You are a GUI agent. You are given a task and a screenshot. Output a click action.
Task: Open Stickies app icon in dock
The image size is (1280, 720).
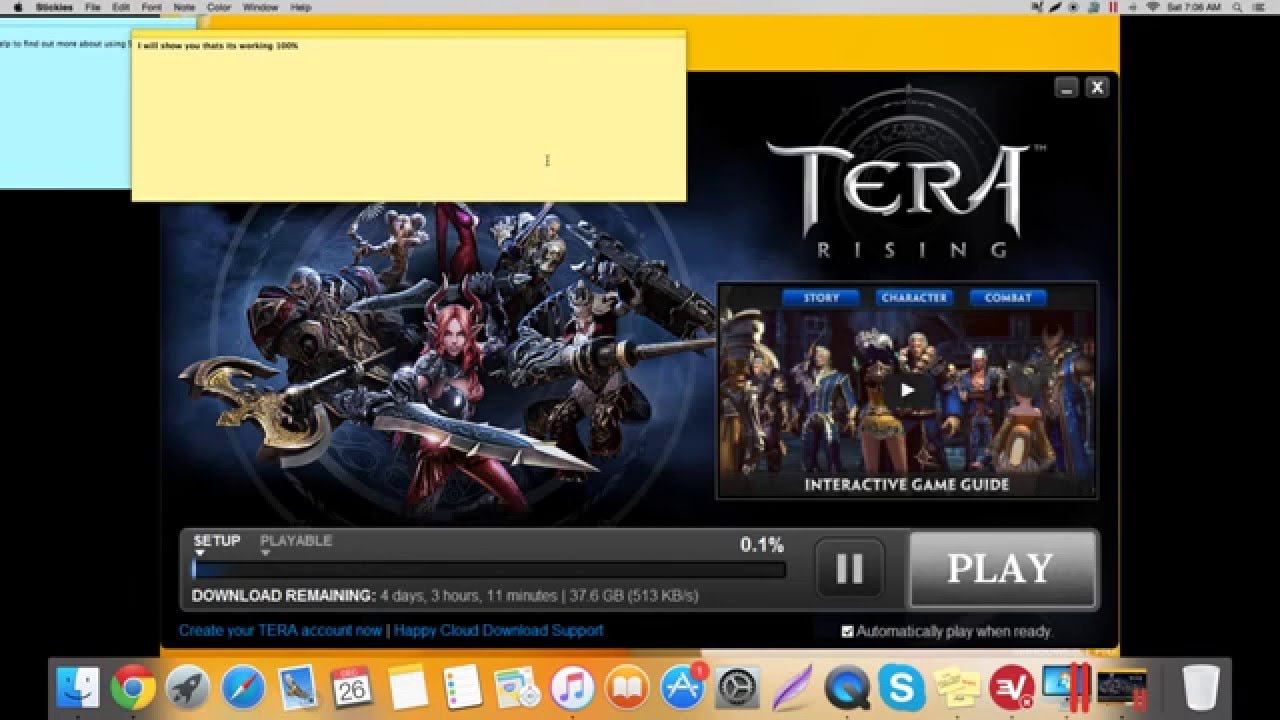[956, 687]
